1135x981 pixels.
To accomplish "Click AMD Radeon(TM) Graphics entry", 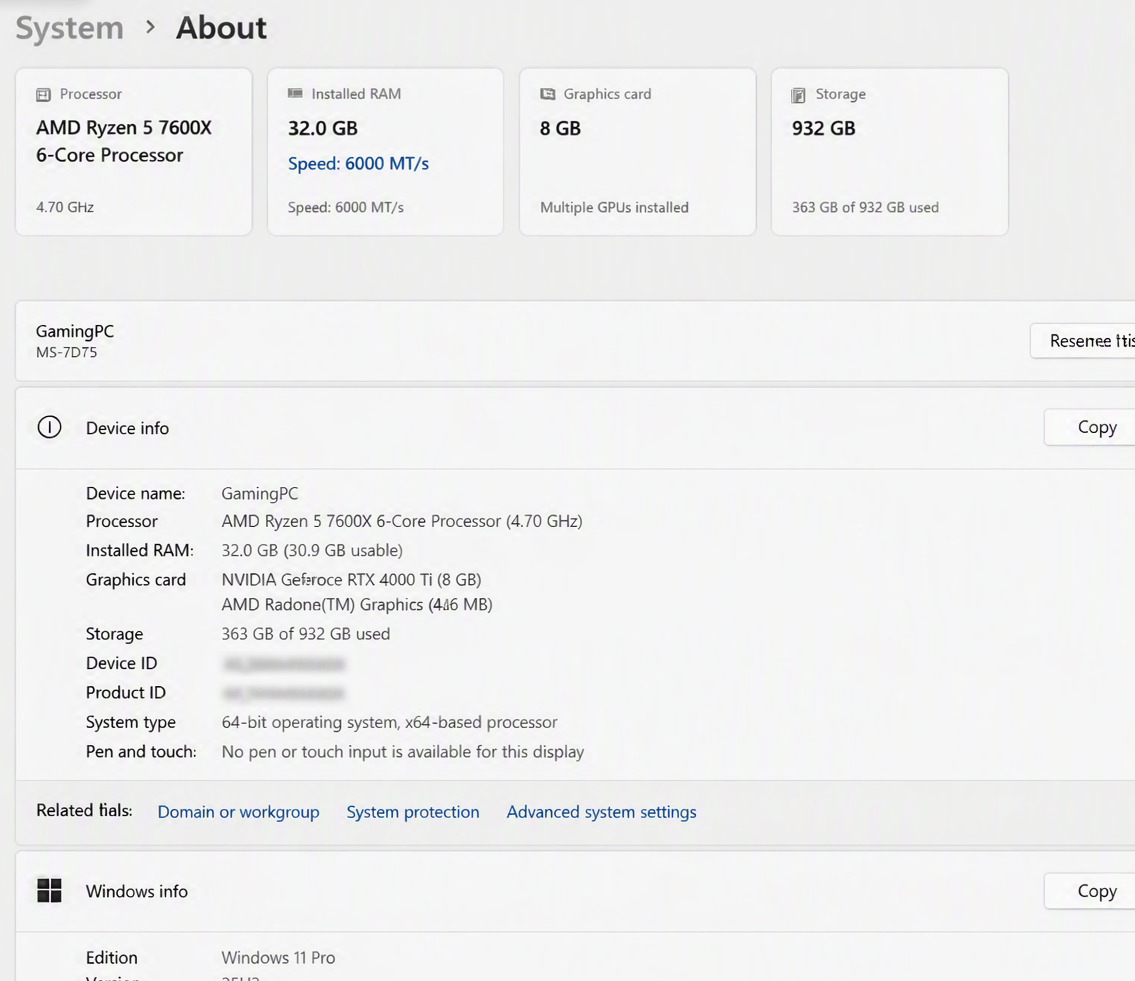I will (357, 605).
